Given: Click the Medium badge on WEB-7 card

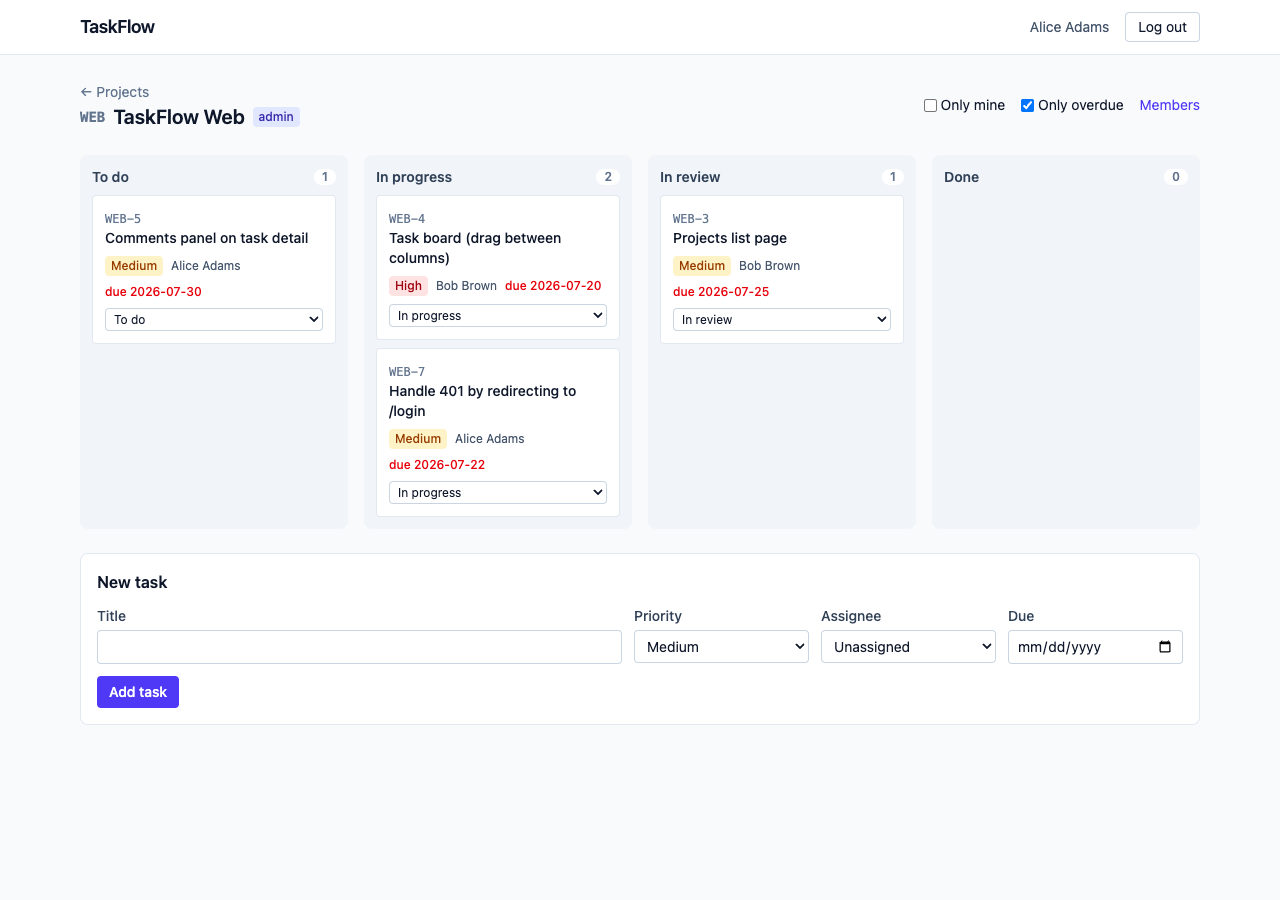Looking at the screenshot, I should (x=418, y=439).
